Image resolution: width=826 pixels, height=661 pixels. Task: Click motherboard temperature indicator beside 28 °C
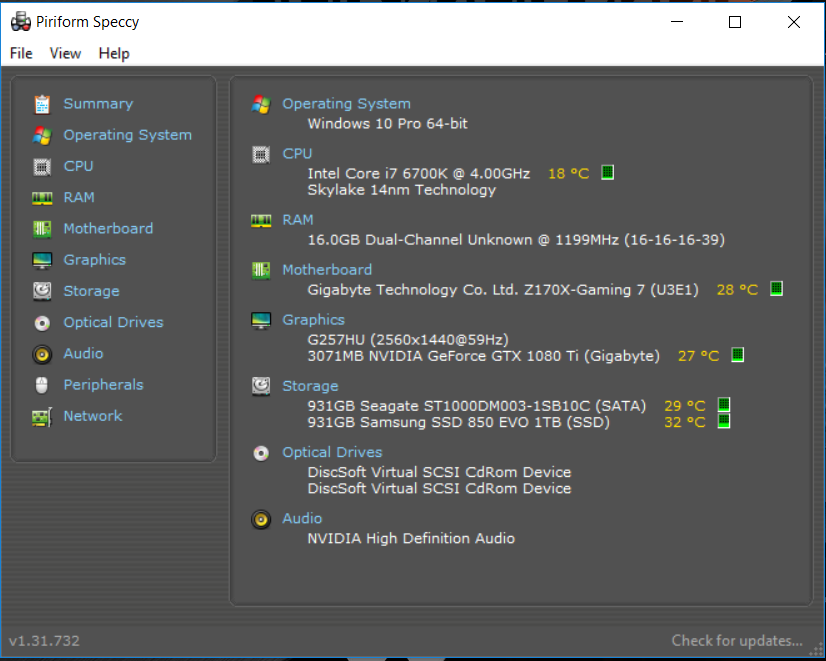[776, 288]
